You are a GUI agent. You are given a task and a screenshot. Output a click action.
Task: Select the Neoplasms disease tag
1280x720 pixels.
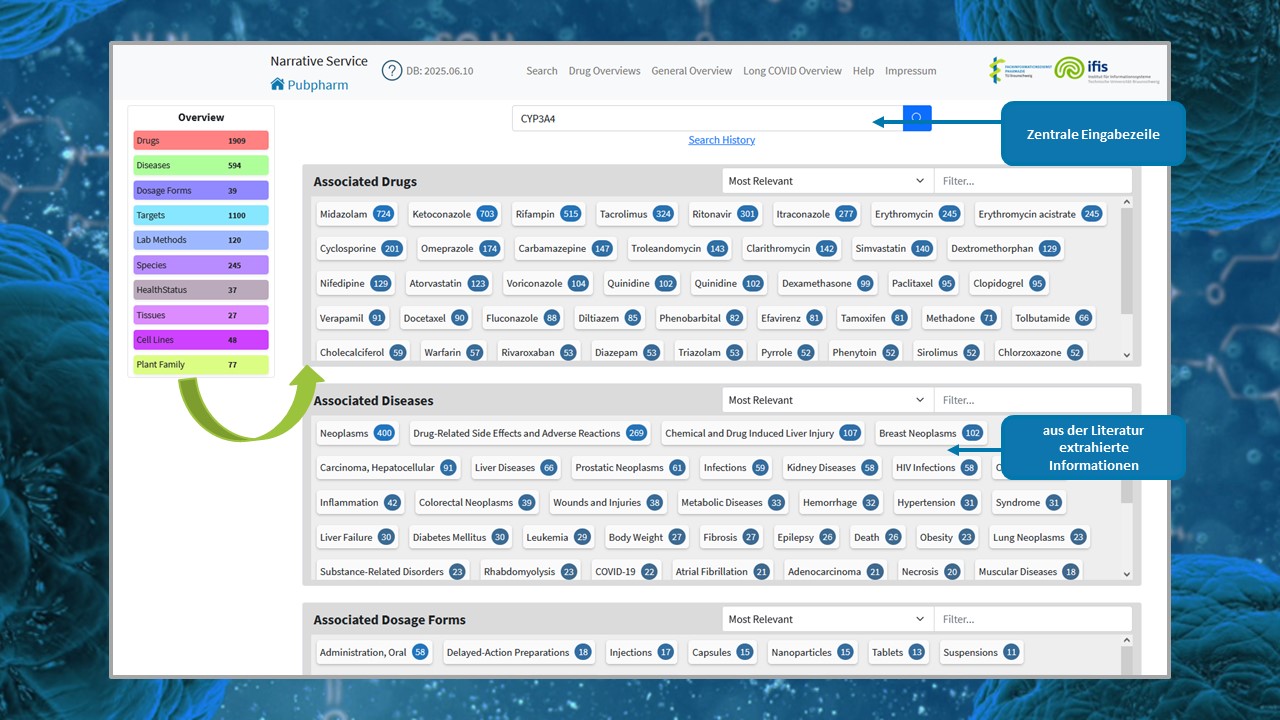click(x=356, y=433)
